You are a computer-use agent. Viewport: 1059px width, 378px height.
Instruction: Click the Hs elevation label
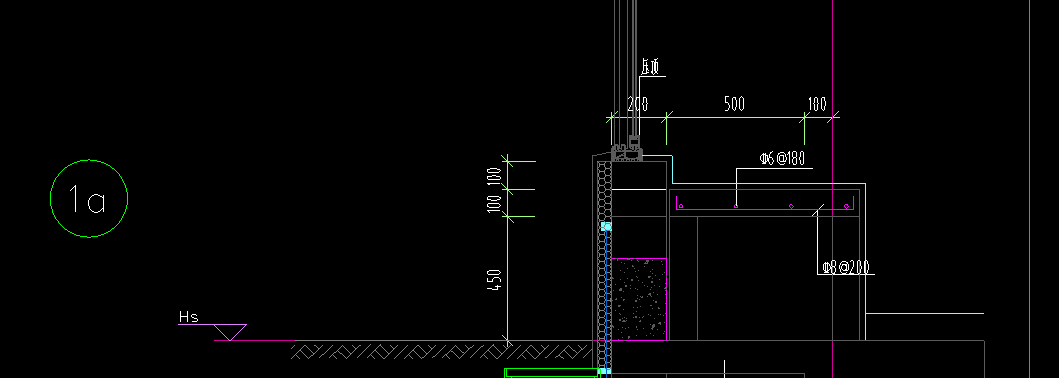coord(188,317)
